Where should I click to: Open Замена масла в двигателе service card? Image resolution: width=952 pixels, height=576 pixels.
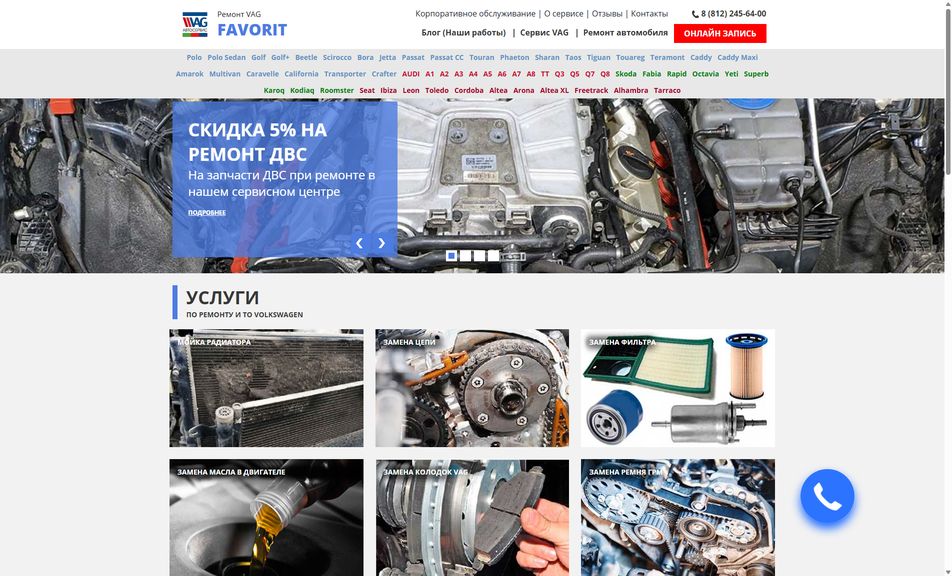tap(267, 517)
